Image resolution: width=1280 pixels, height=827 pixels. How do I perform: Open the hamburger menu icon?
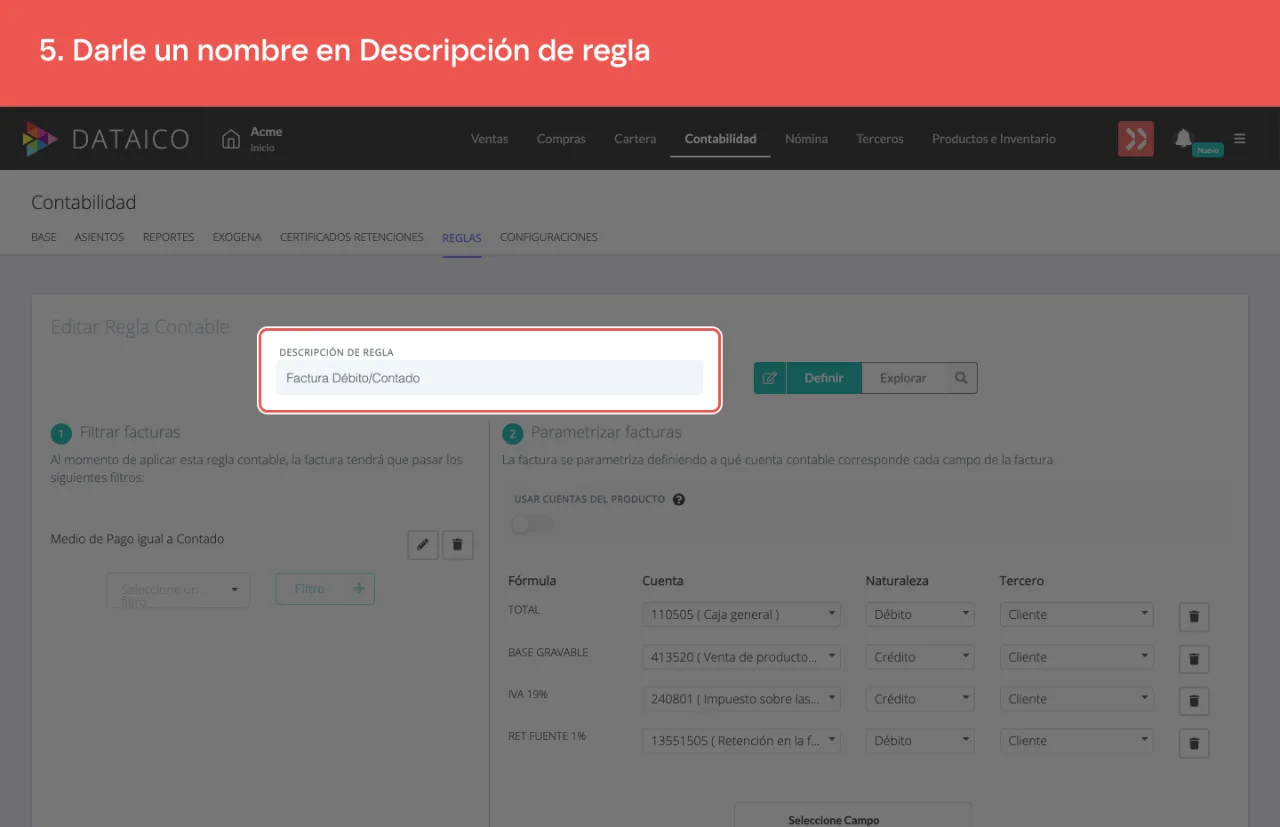(x=1240, y=139)
